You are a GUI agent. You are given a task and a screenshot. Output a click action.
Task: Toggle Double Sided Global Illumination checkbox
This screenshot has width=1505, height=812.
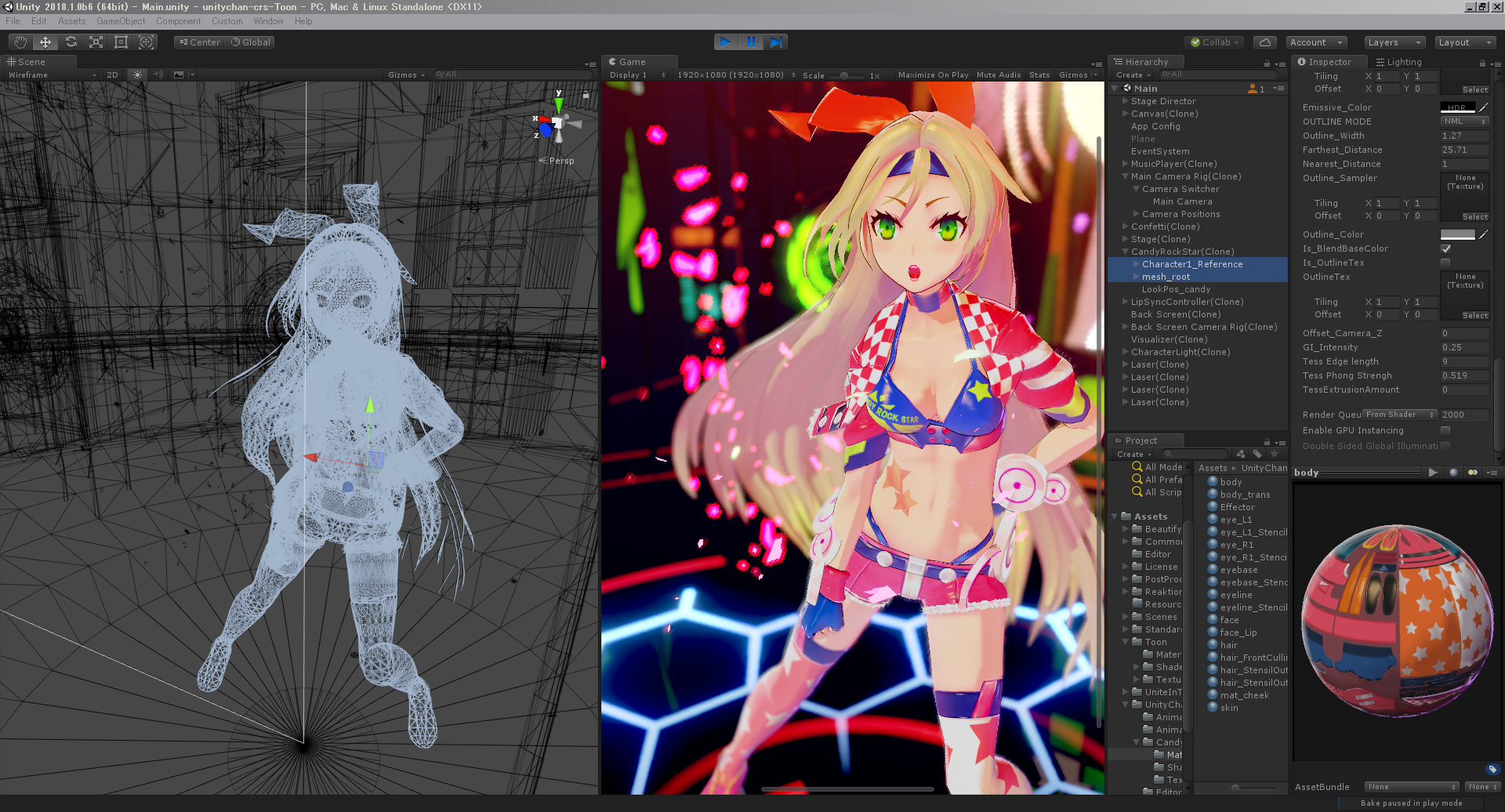click(x=1445, y=446)
